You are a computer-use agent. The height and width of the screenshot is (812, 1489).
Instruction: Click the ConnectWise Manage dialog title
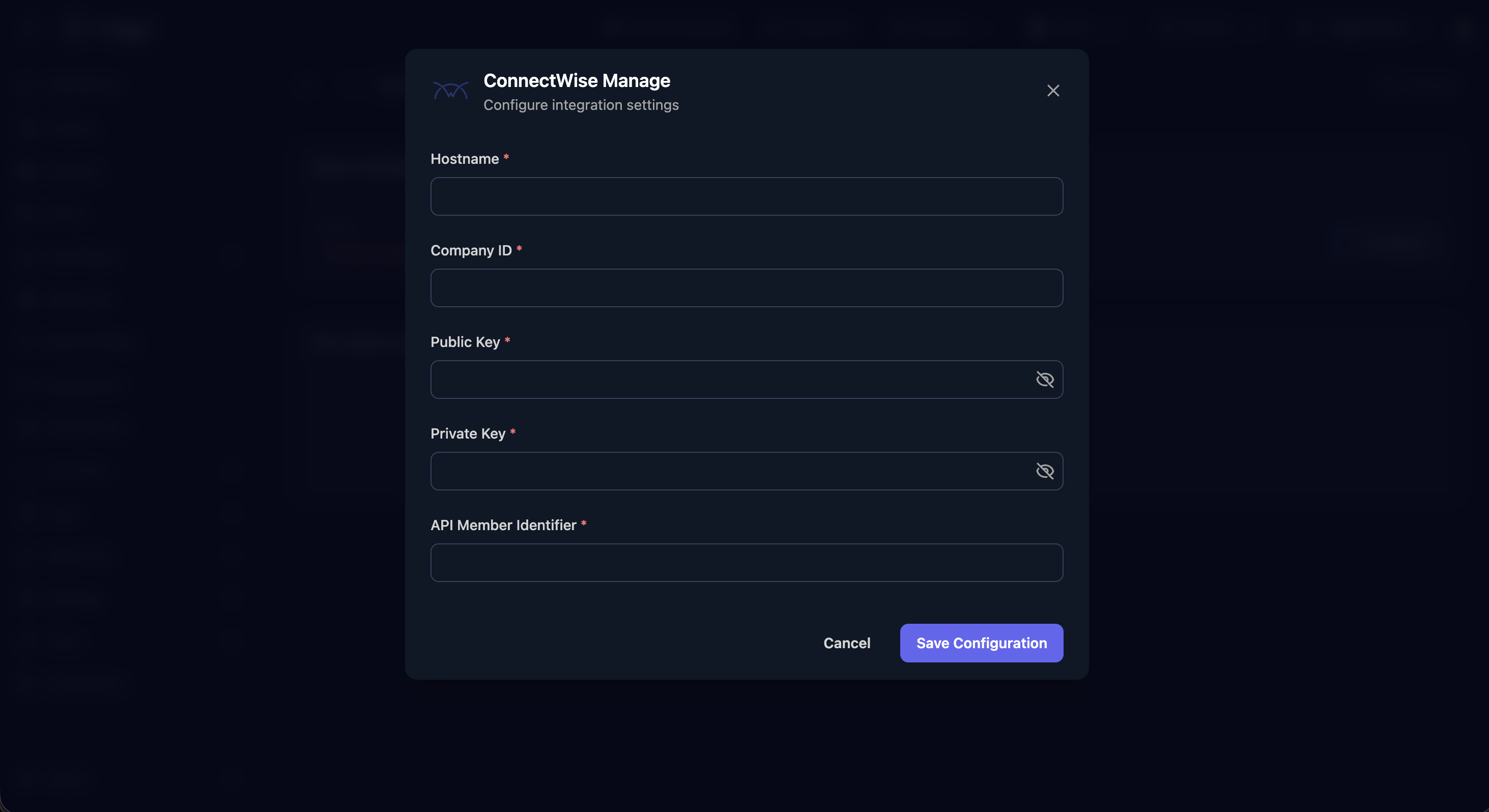click(x=577, y=80)
